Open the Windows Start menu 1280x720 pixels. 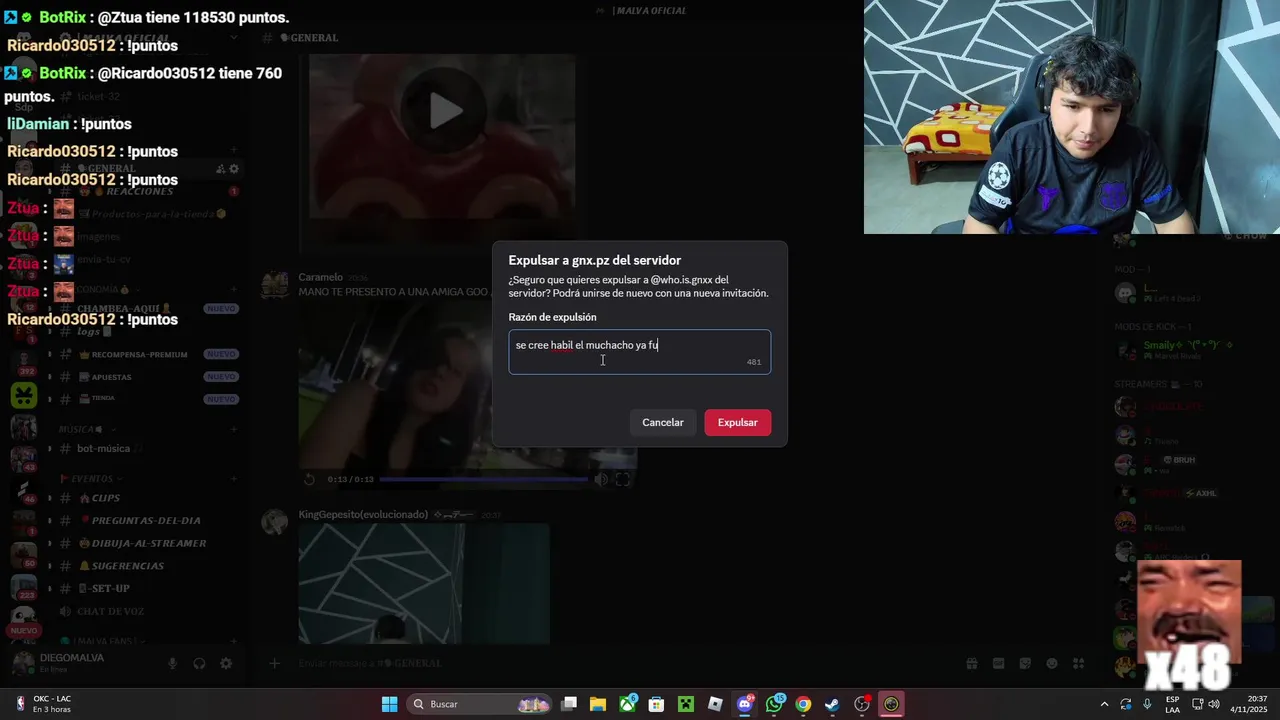click(x=390, y=704)
